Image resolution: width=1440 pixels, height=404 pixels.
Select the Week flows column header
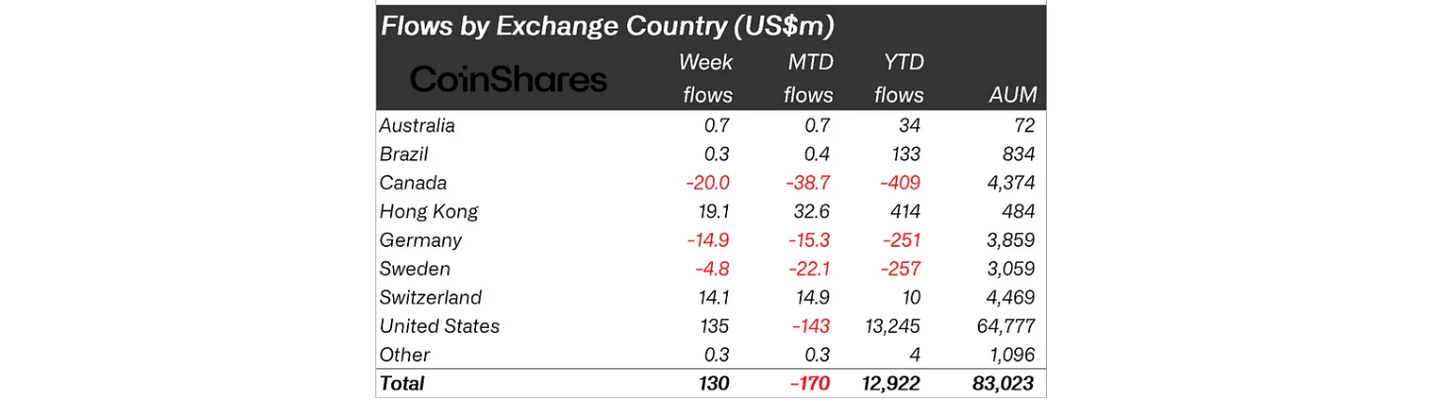pos(705,78)
